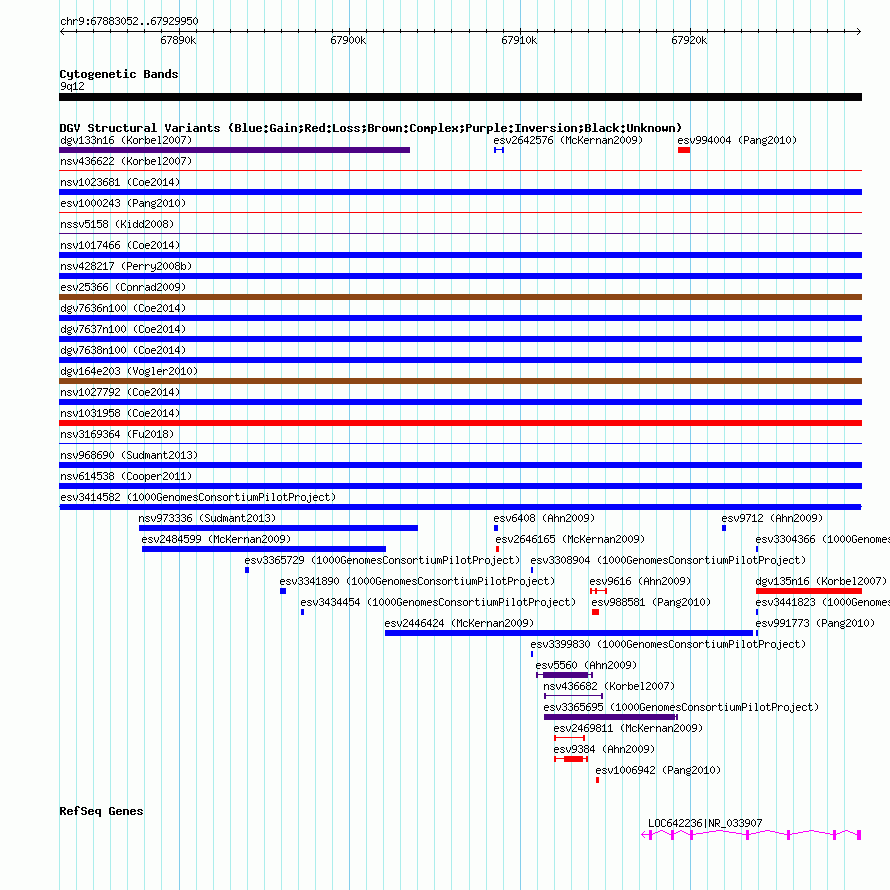Image resolution: width=890 pixels, height=890 pixels.
Task: Open esv3414582 (1000GenomesConsortiumPilotProject) label
Action: pyautogui.click(x=198, y=497)
